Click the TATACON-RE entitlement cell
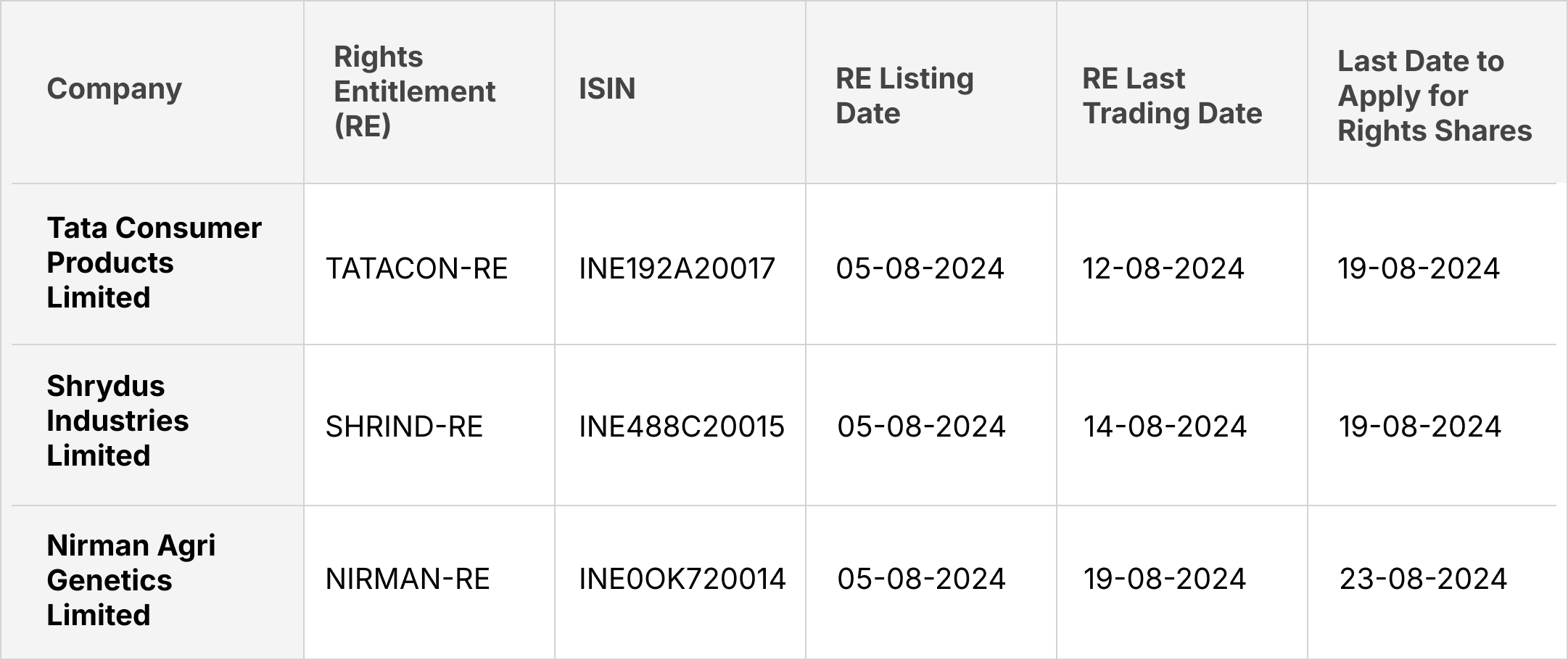Viewport: 1568px width, 660px height. [416, 269]
